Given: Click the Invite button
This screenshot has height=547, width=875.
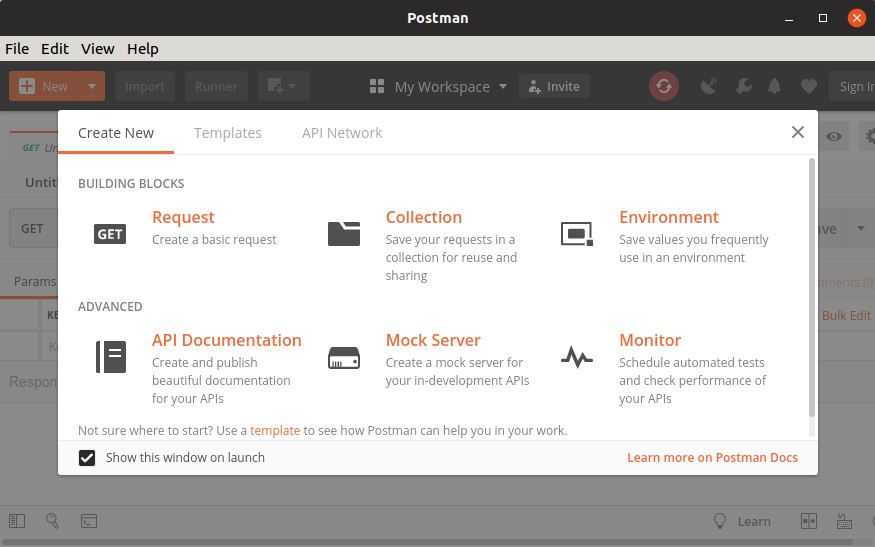Looking at the screenshot, I should 554,87.
